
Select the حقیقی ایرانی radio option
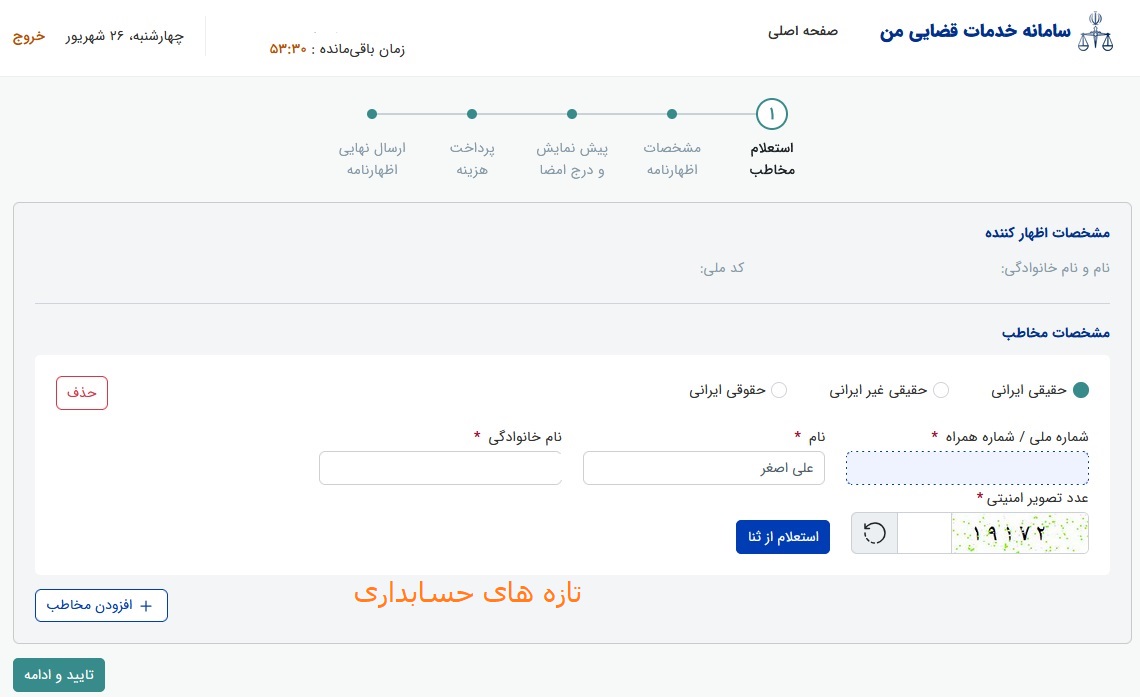(x=1080, y=390)
